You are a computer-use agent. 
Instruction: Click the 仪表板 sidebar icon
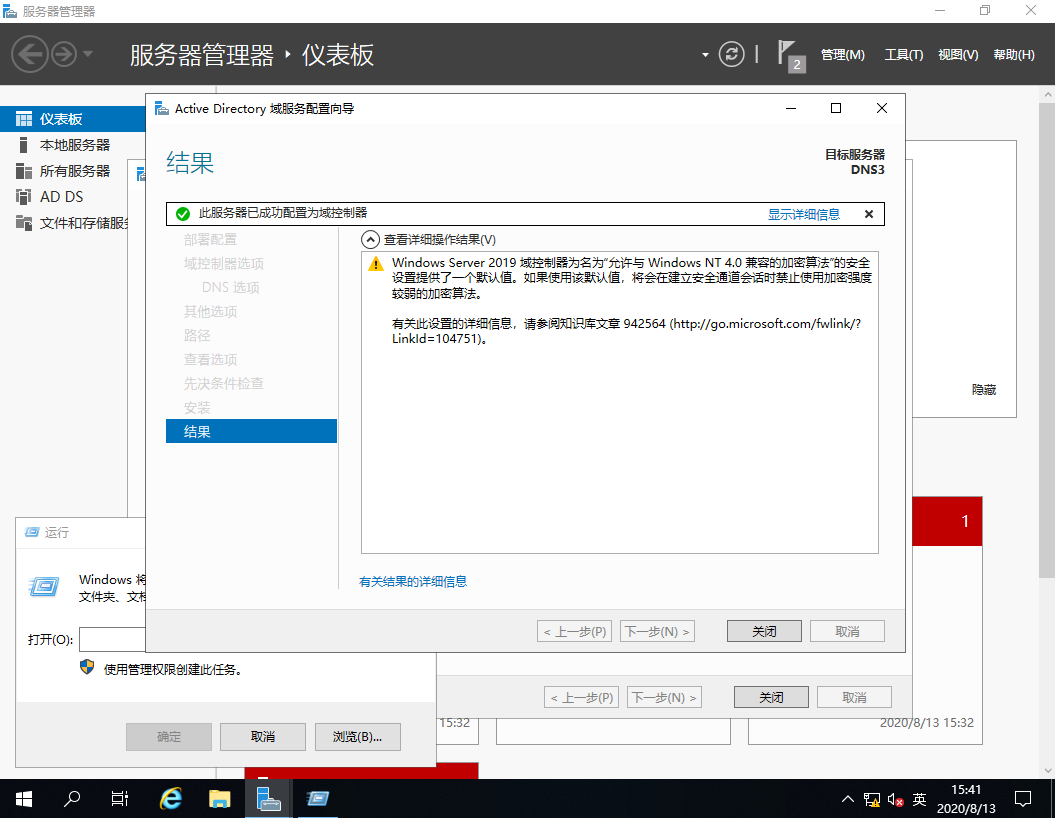(24, 119)
